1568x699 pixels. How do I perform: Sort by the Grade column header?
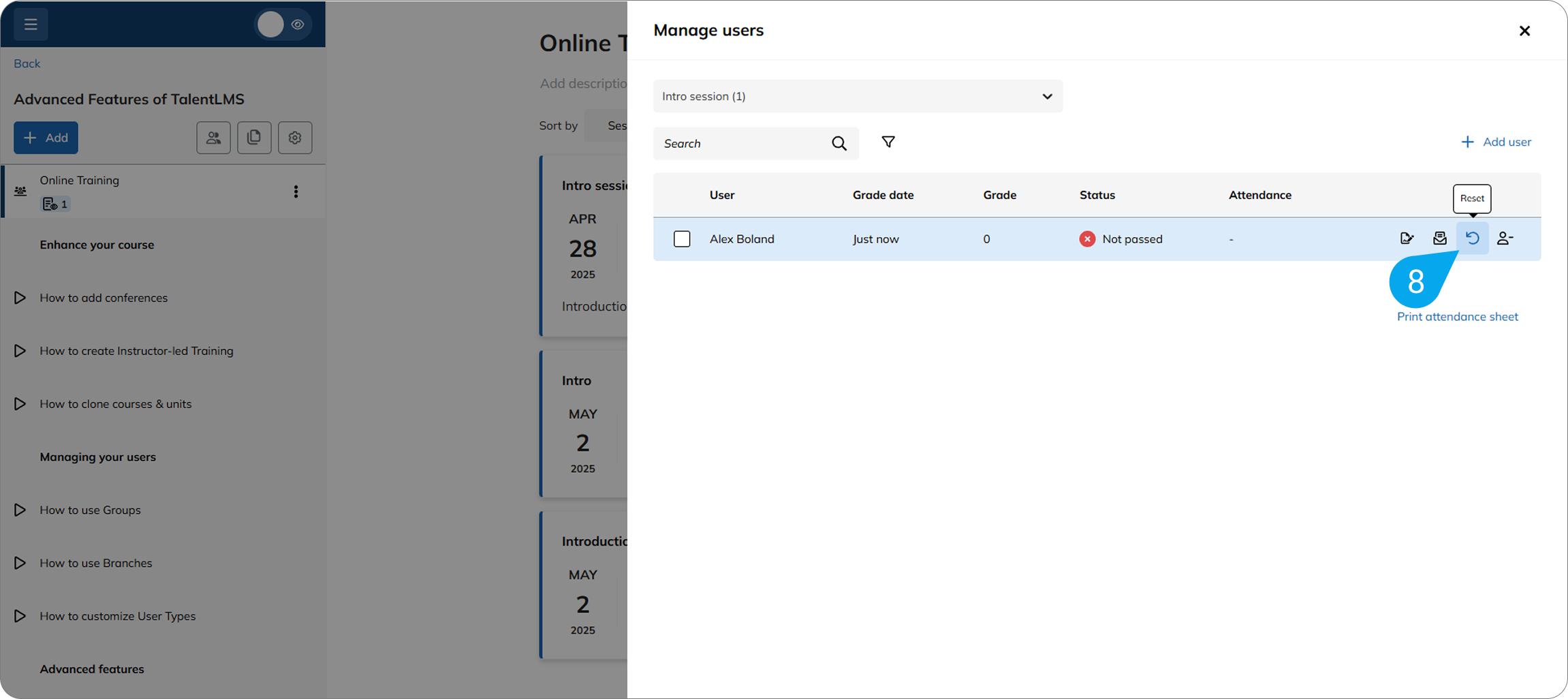[x=999, y=195]
